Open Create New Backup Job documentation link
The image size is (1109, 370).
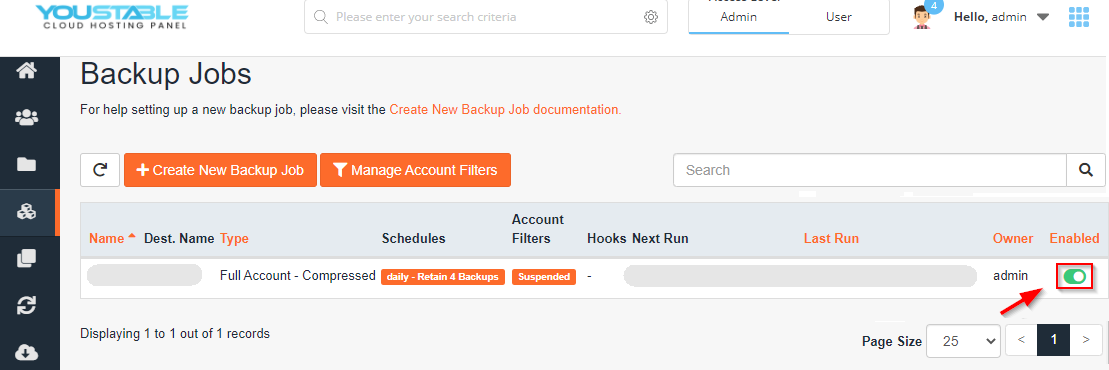coord(505,110)
